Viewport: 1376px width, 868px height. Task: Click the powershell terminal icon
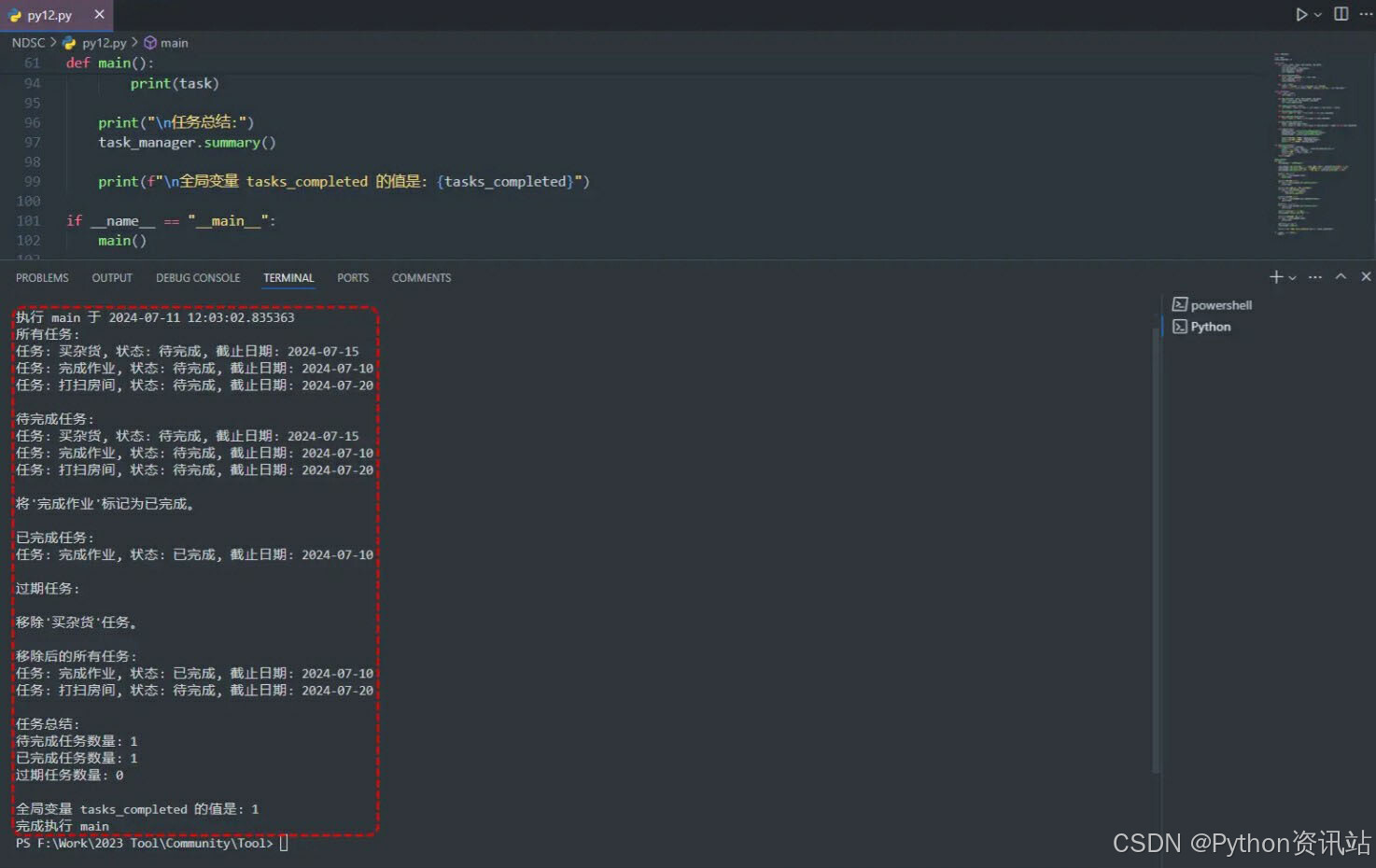click(x=1180, y=305)
